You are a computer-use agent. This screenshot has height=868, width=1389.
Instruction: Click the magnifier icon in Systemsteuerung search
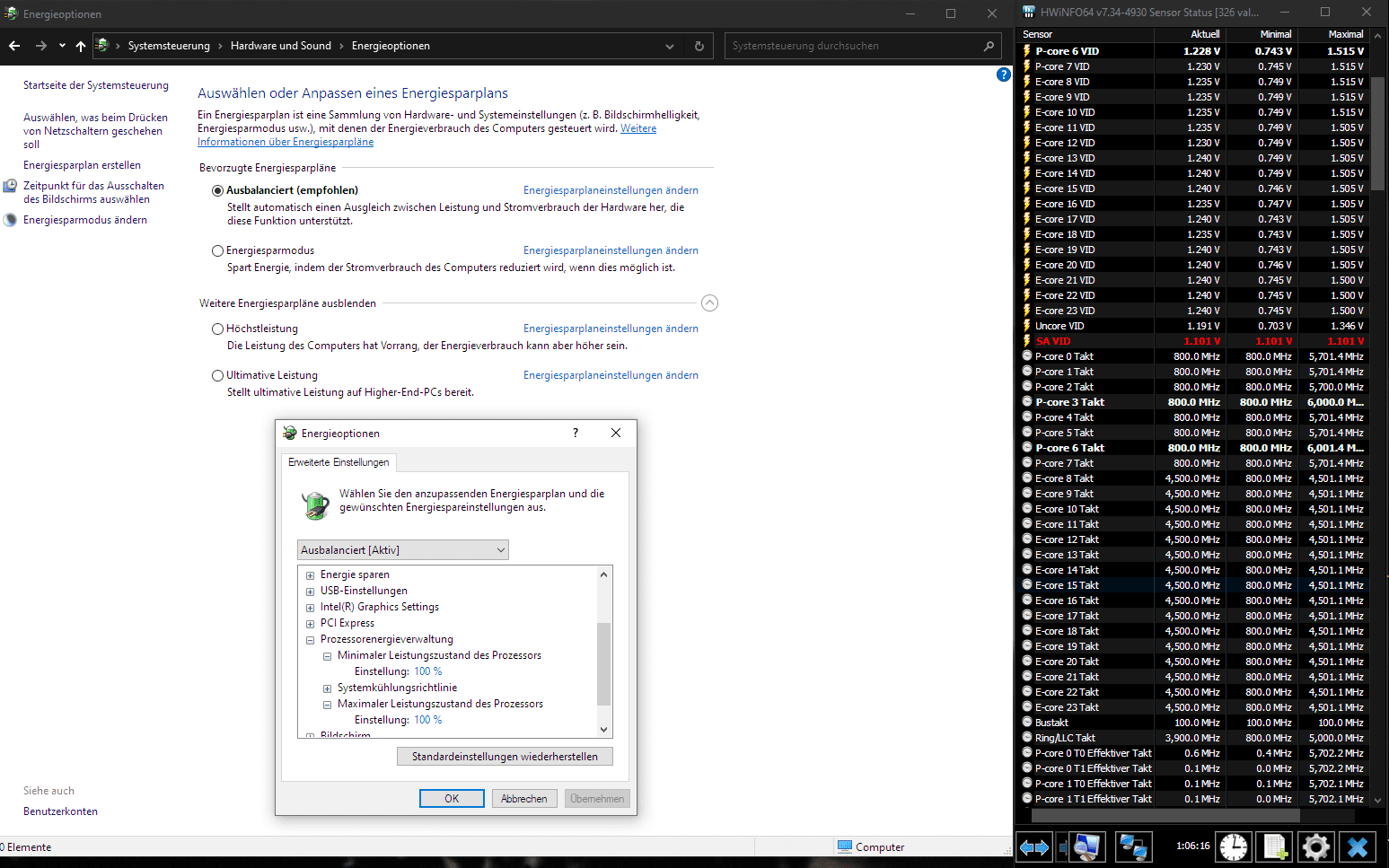[x=989, y=46]
